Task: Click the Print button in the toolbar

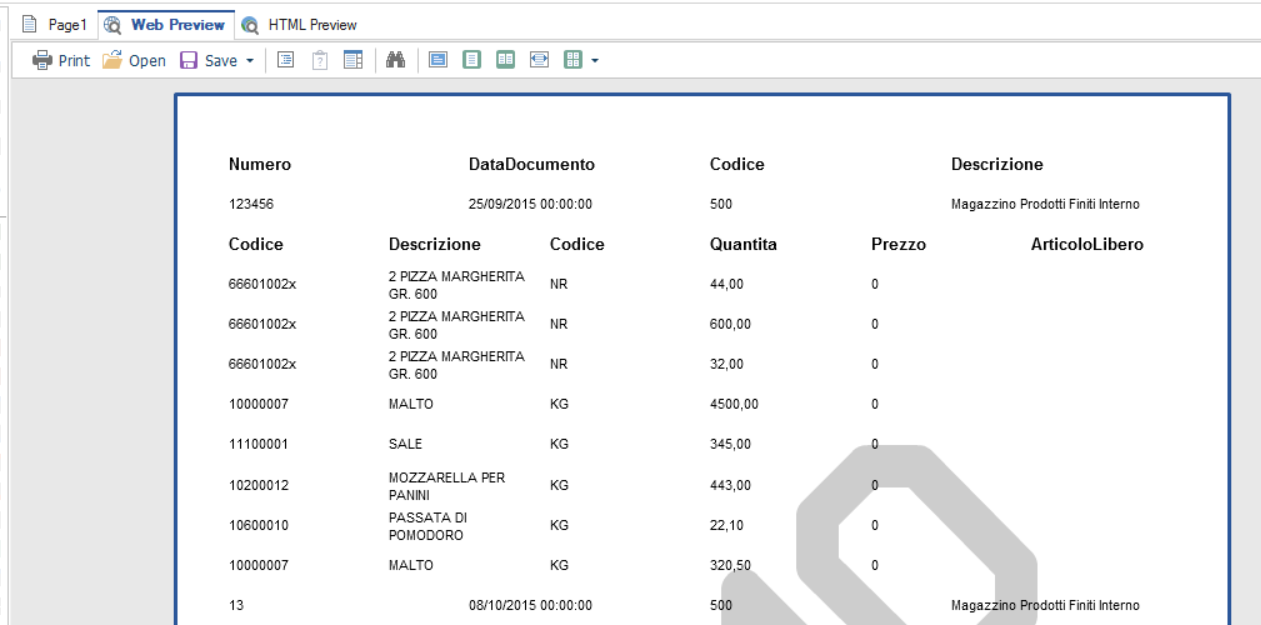Action: [61, 61]
